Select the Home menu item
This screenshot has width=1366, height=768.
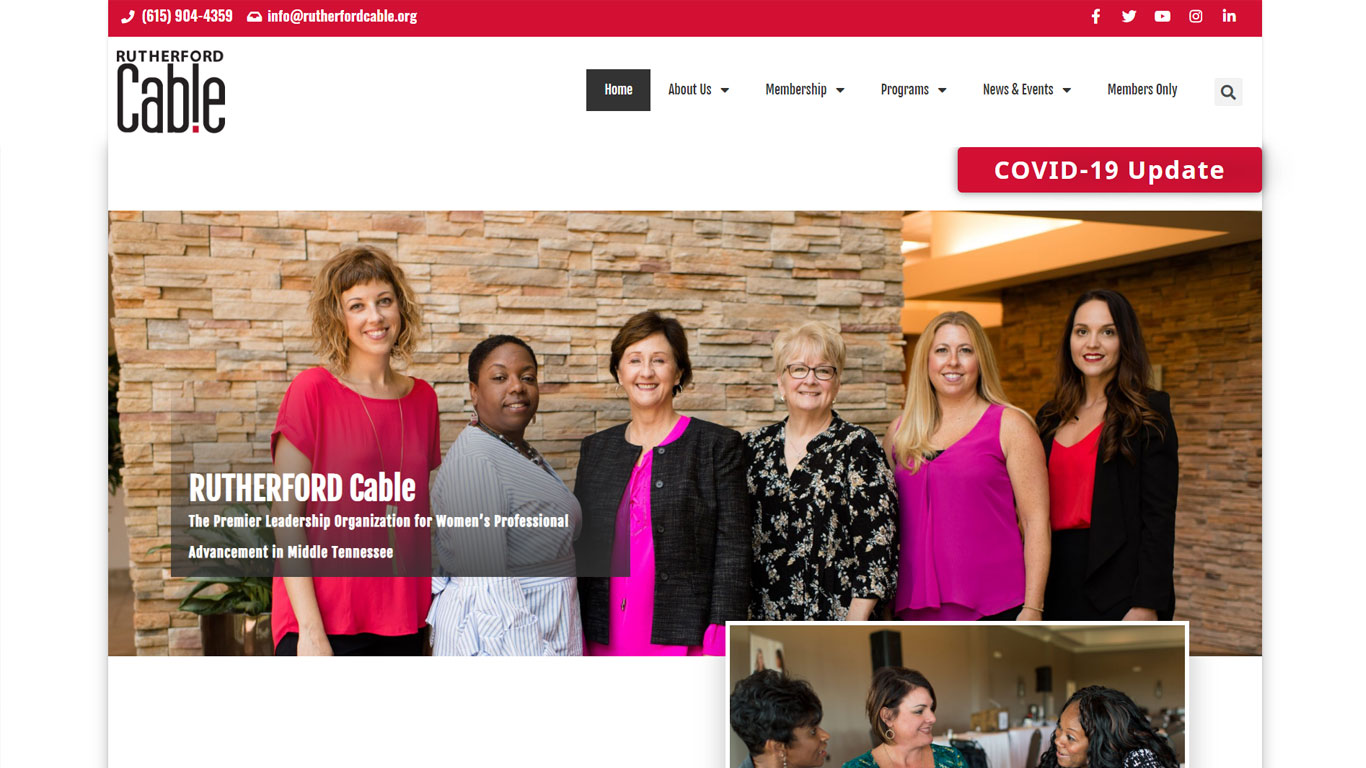pos(618,90)
